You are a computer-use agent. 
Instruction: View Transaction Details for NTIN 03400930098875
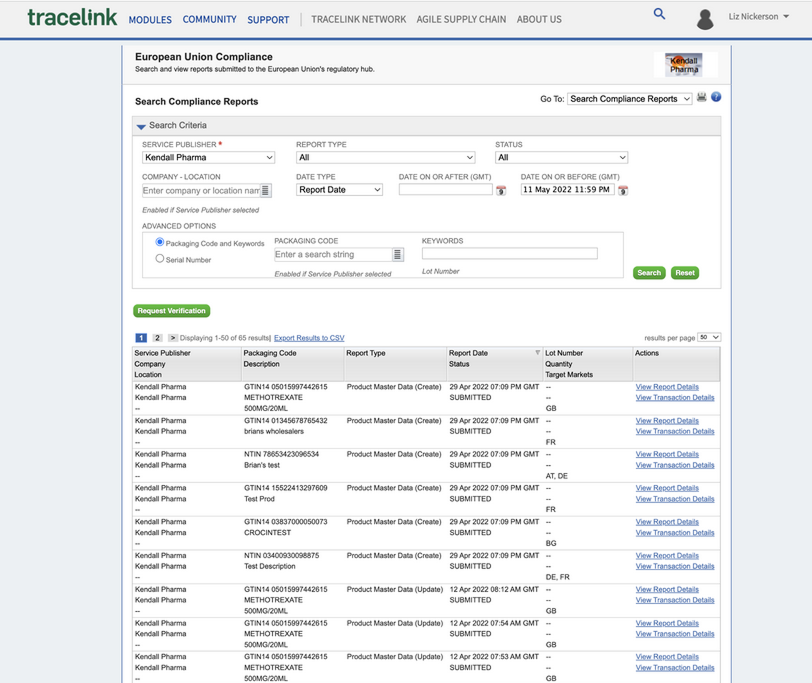[675, 566]
